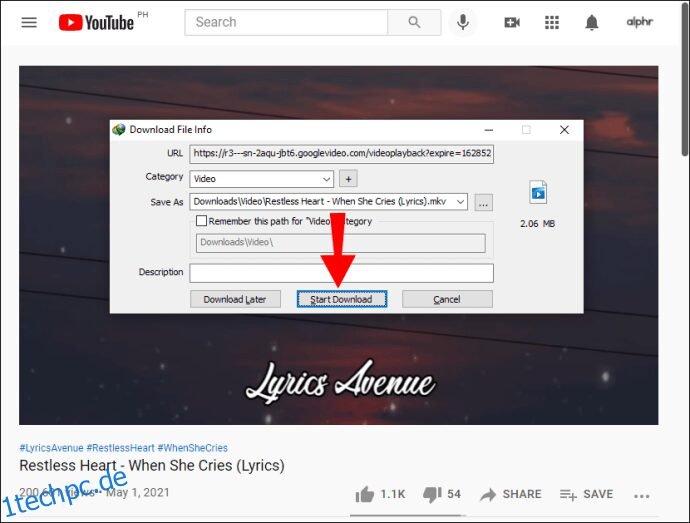Image resolution: width=690 pixels, height=523 pixels.
Task: Click the May 1, 2021 date text
Action: (x=138, y=492)
